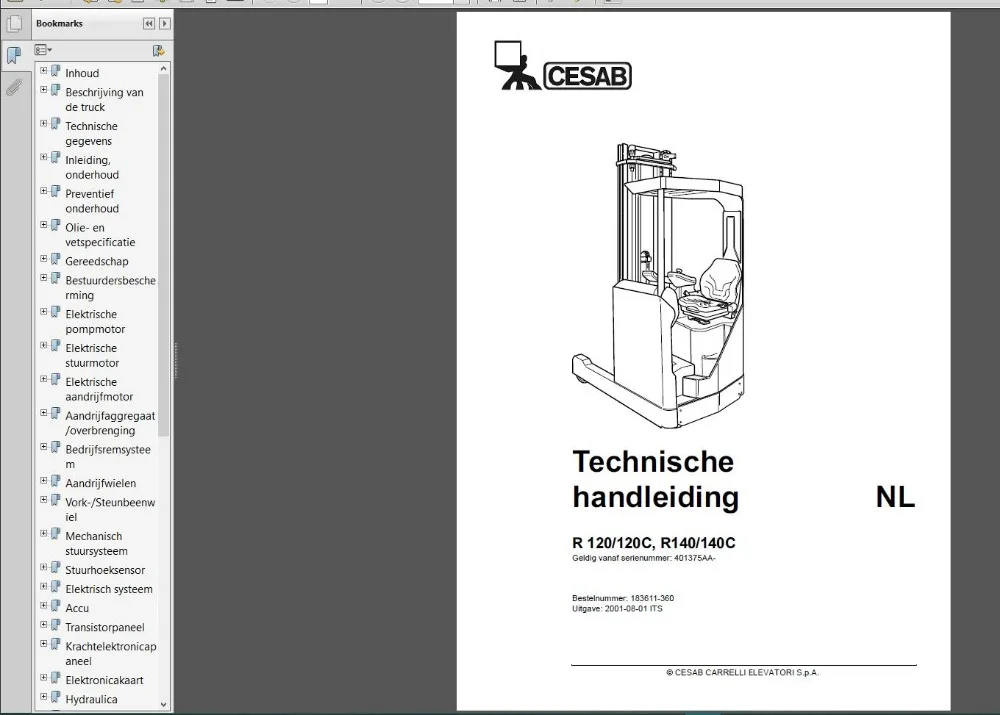Viewport: 1000px width, 715px height.
Task: Click bookmark icon beside Elektrische stuurmotor
Action: coord(55,346)
